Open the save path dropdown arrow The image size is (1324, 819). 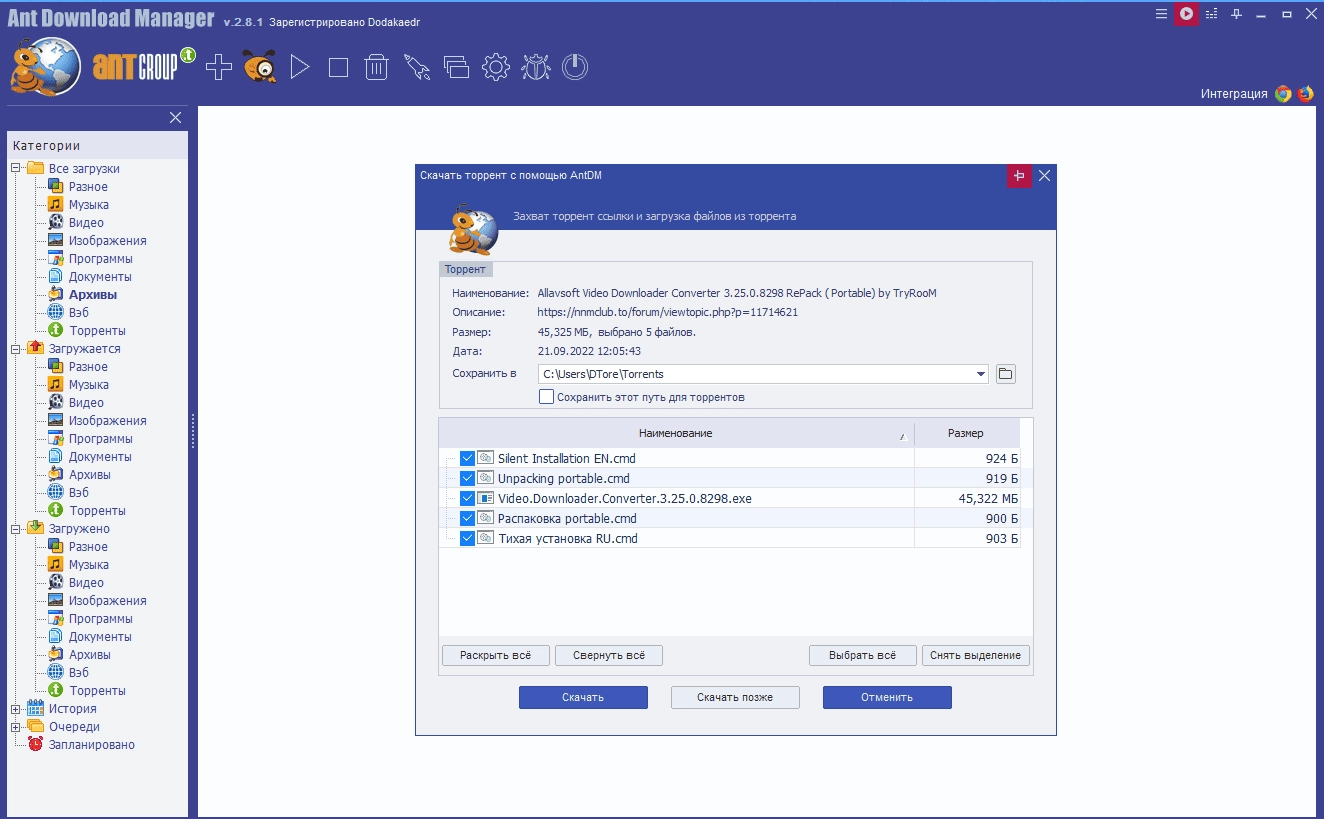coord(980,374)
